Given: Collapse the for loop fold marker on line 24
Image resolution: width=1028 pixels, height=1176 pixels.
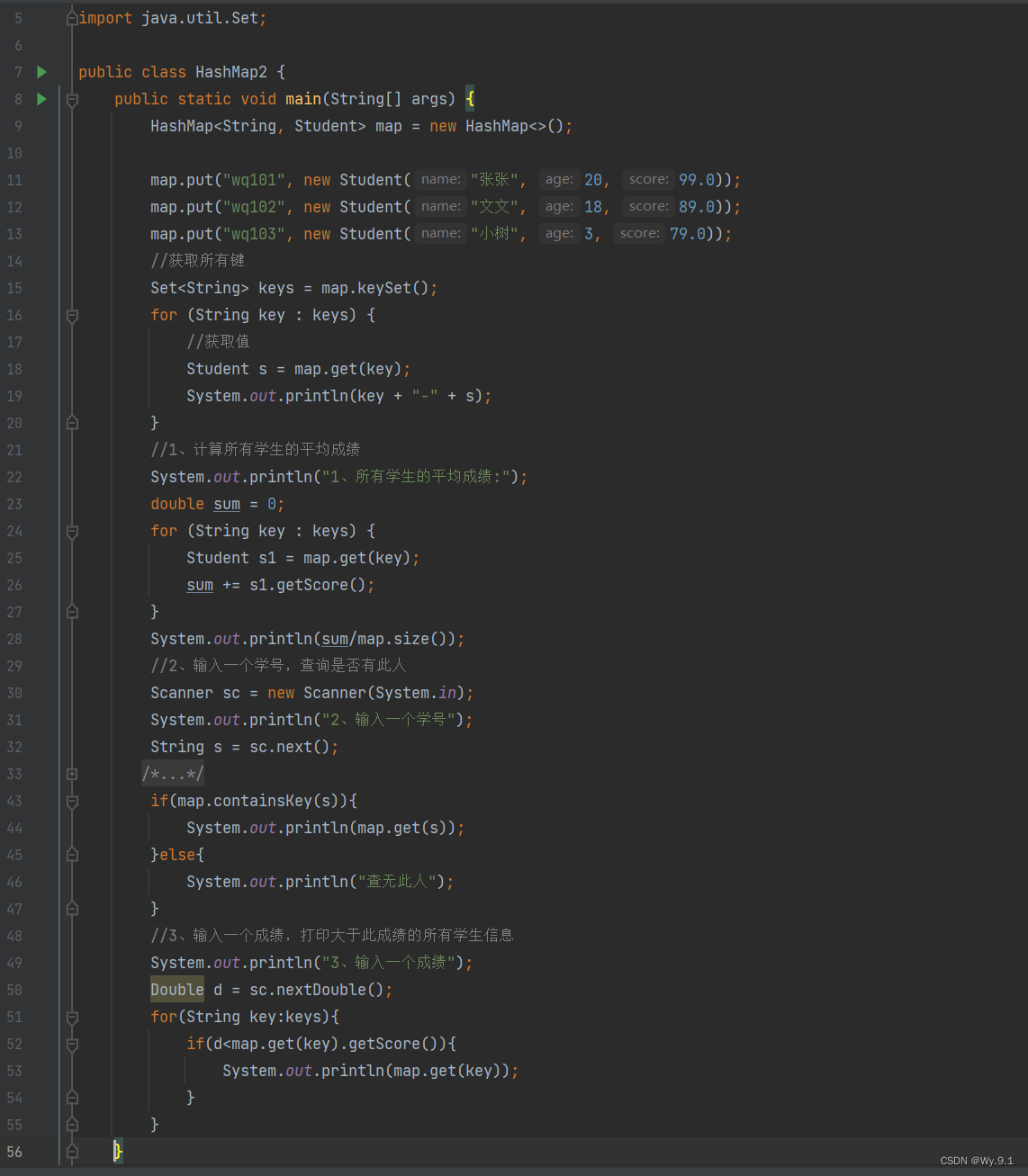Looking at the screenshot, I should [x=72, y=531].
